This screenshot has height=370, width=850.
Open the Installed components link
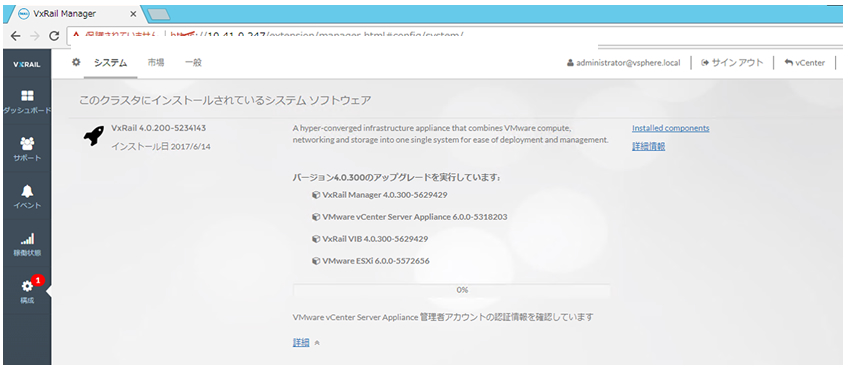[671, 128]
